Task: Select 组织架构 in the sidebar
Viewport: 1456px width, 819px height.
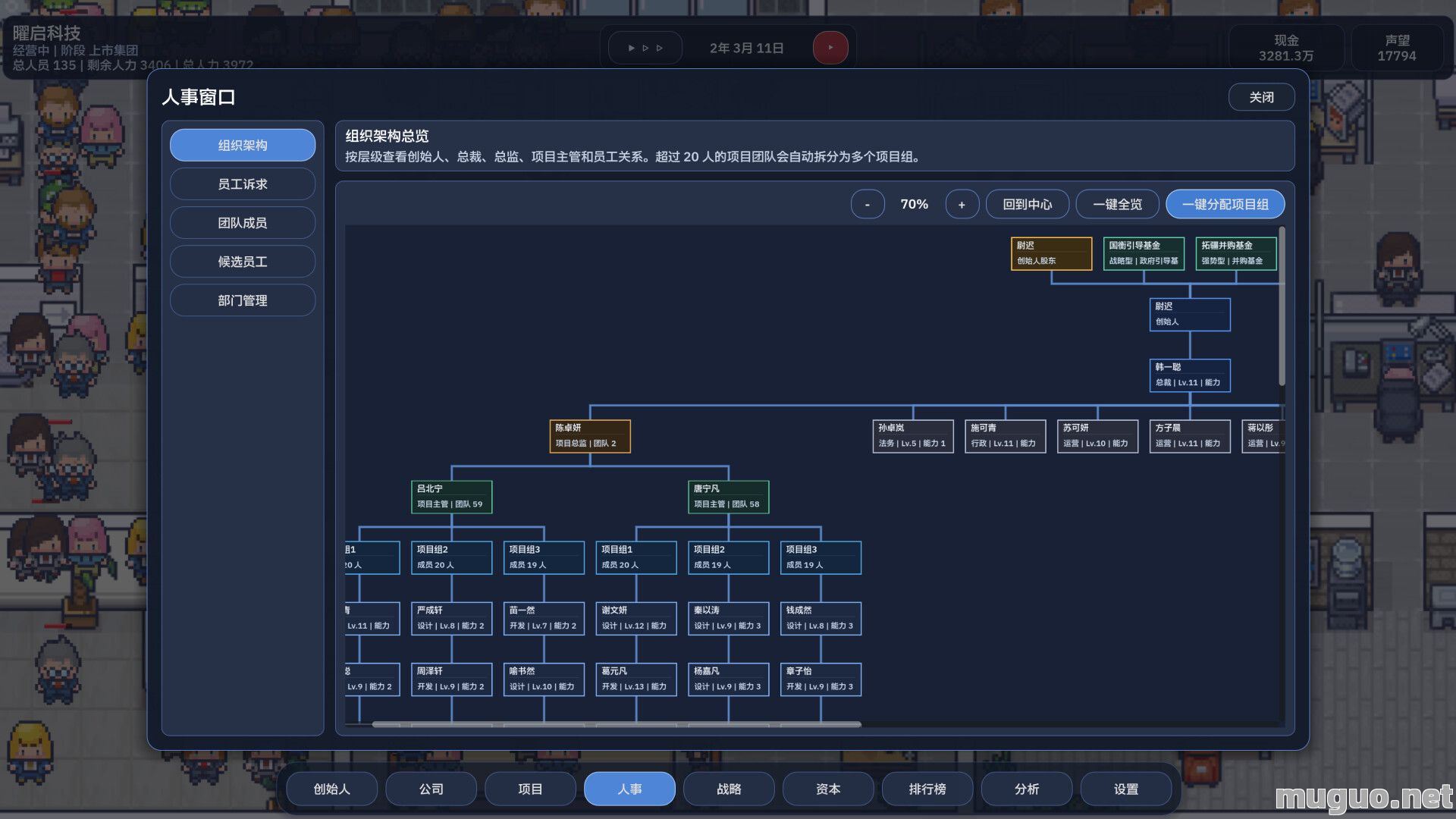Action: pyautogui.click(x=243, y=145)
